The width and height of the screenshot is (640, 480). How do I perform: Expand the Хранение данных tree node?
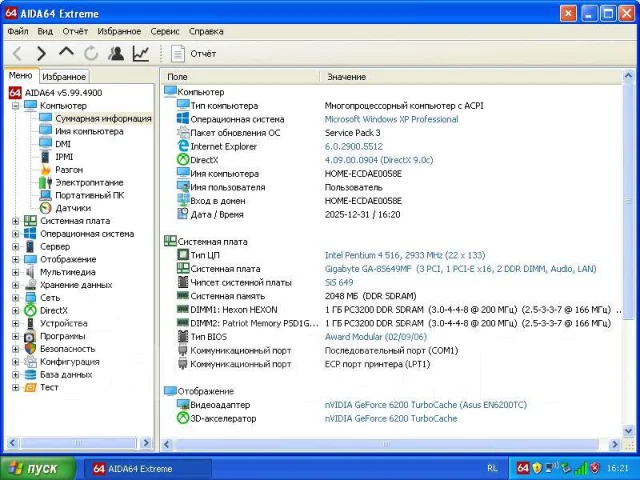pos(16,285)
